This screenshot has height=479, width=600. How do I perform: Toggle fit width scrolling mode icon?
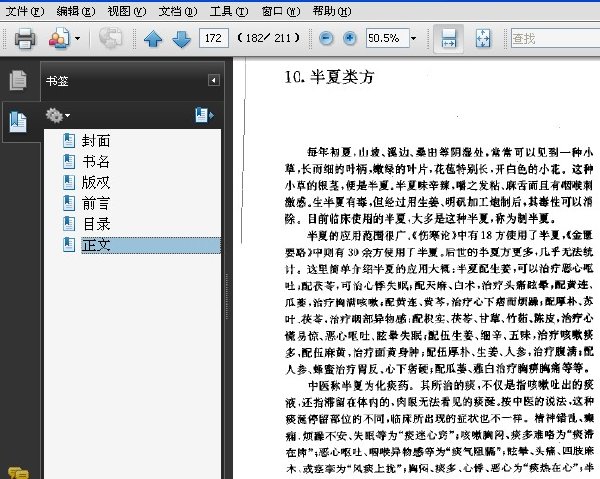pyautogui.click(x=448, y=38)
